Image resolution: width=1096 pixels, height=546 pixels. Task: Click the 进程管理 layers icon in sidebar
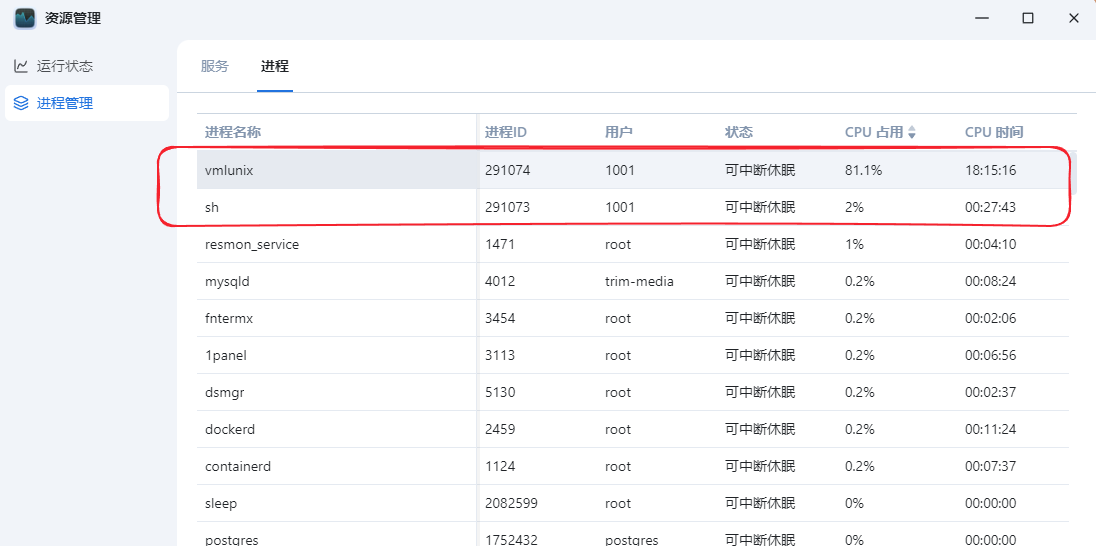(x=21, y=103)
